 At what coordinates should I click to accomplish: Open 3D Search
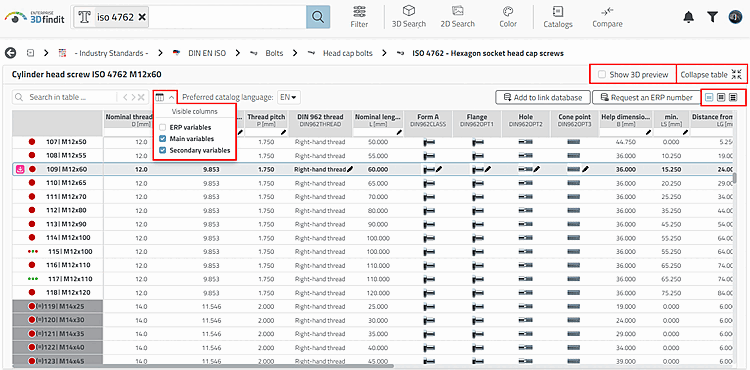pos(408,17)
